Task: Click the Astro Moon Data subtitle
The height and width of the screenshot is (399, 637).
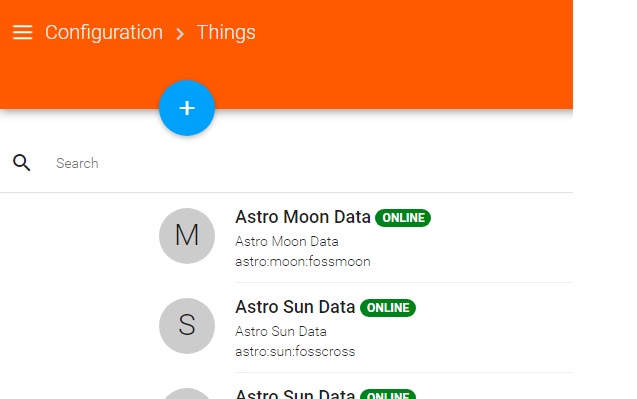Action: (287, 241)
